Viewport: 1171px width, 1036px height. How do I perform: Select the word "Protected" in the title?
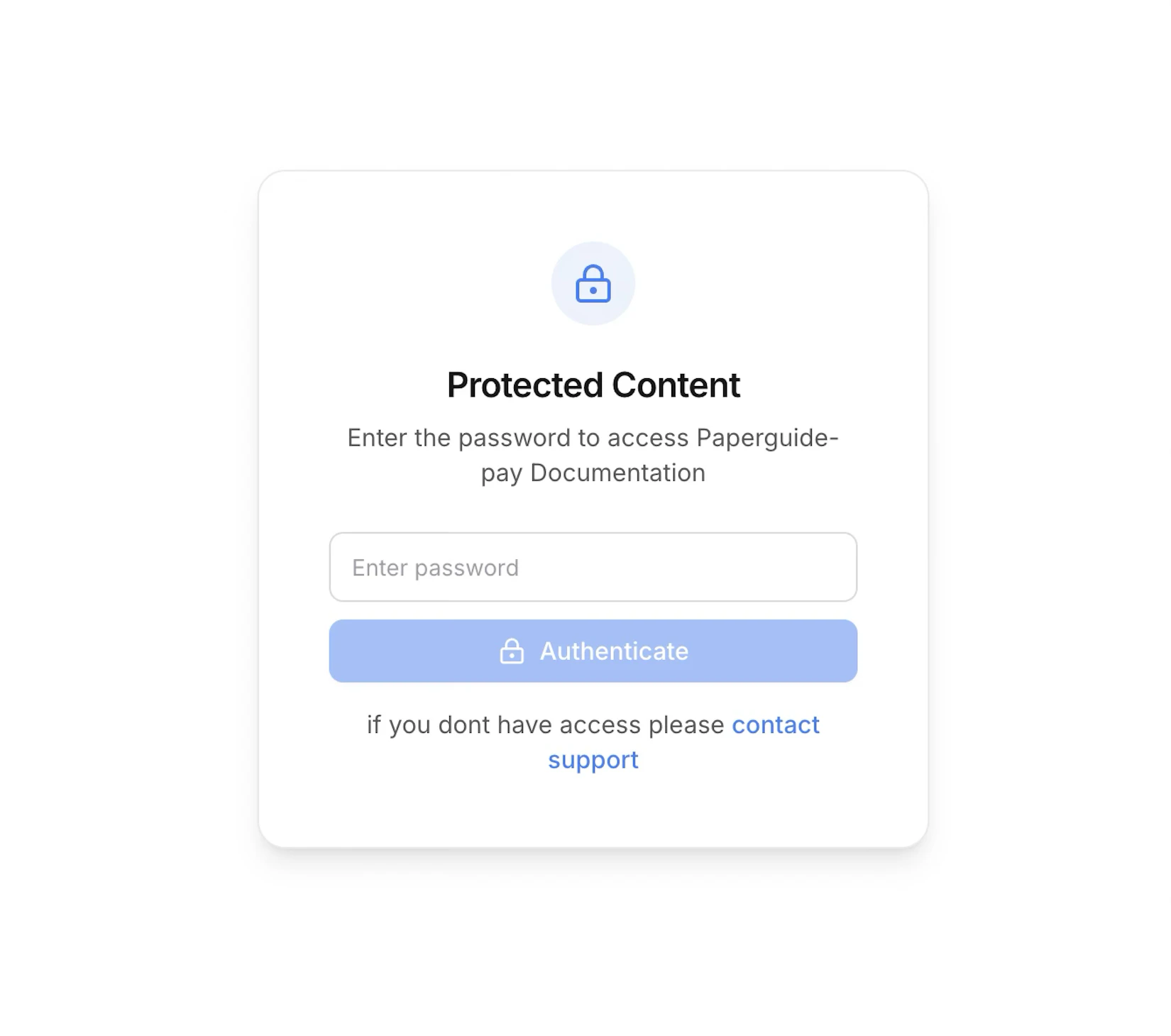(x=525, y=385)
